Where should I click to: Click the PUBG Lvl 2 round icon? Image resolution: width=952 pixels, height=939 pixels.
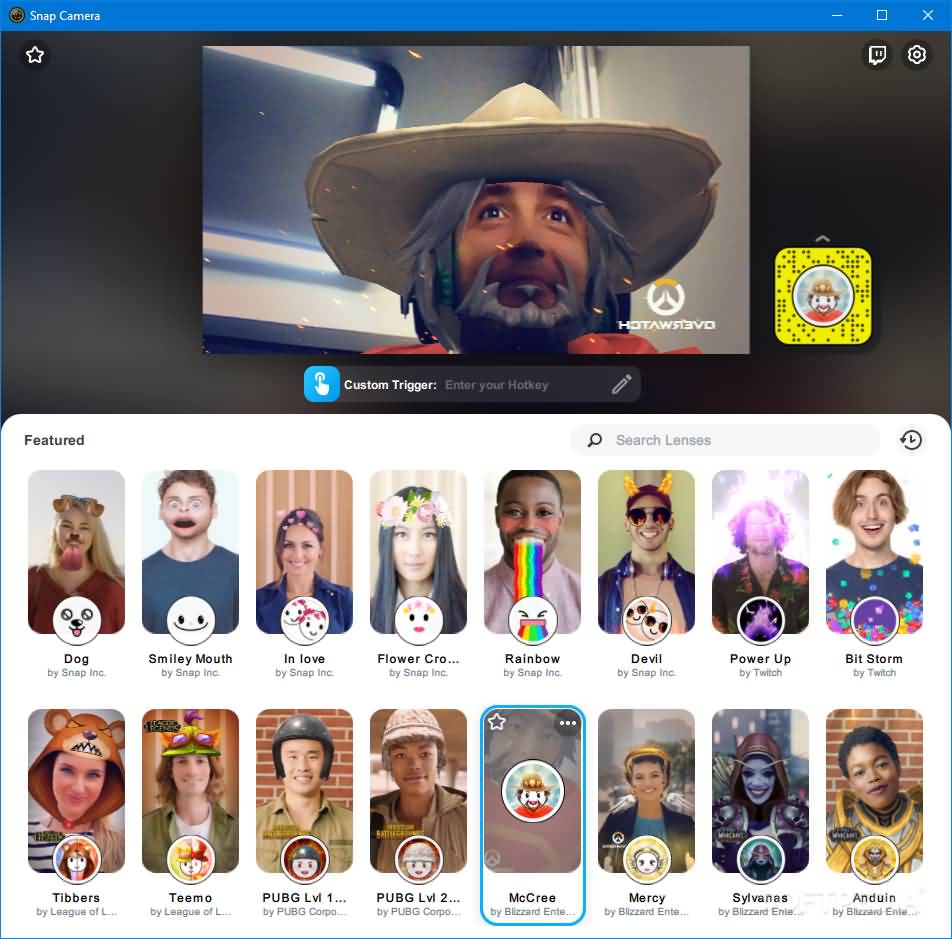click(418, 859)
